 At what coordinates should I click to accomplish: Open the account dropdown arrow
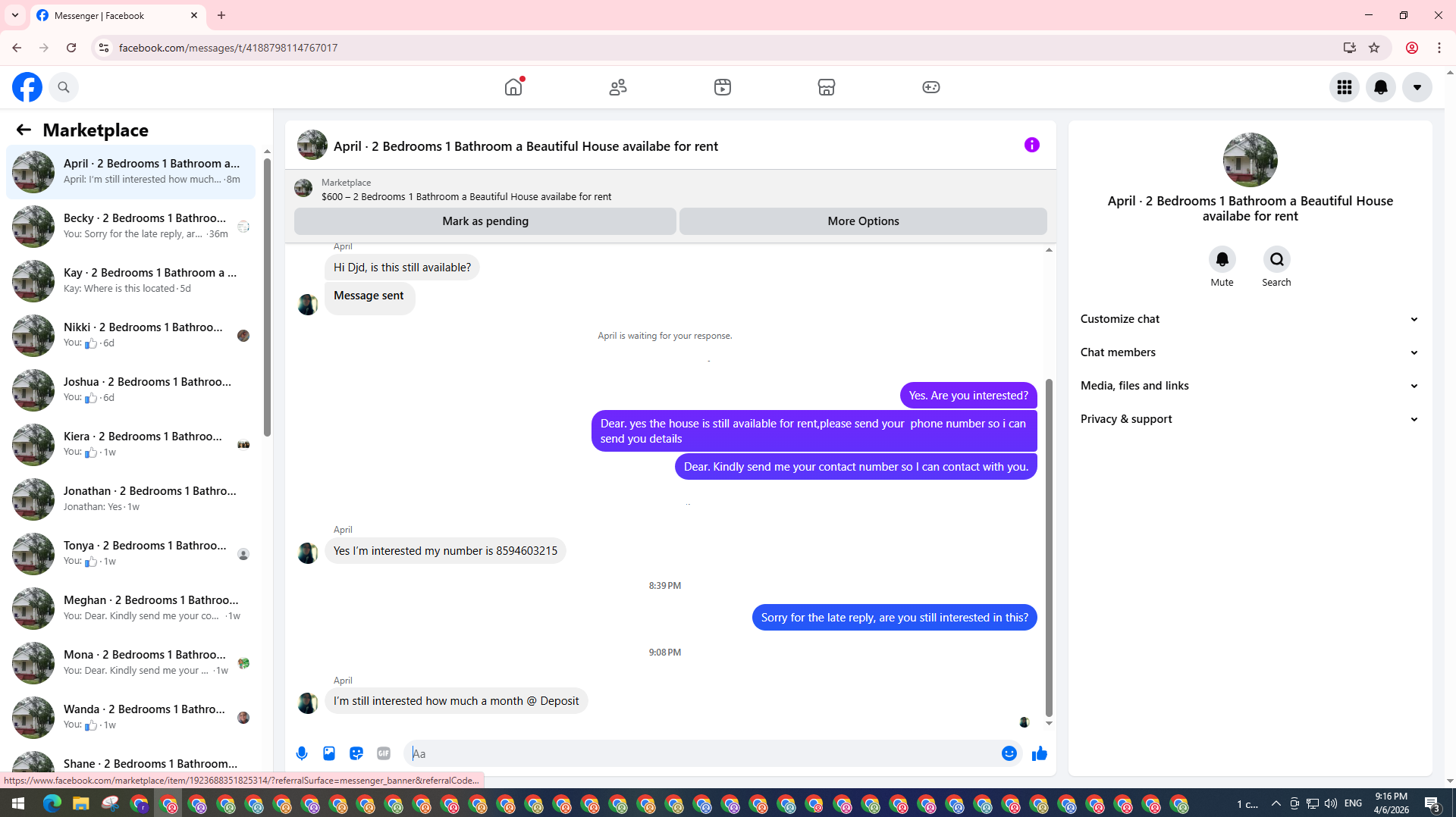[x=1417, y=87]
